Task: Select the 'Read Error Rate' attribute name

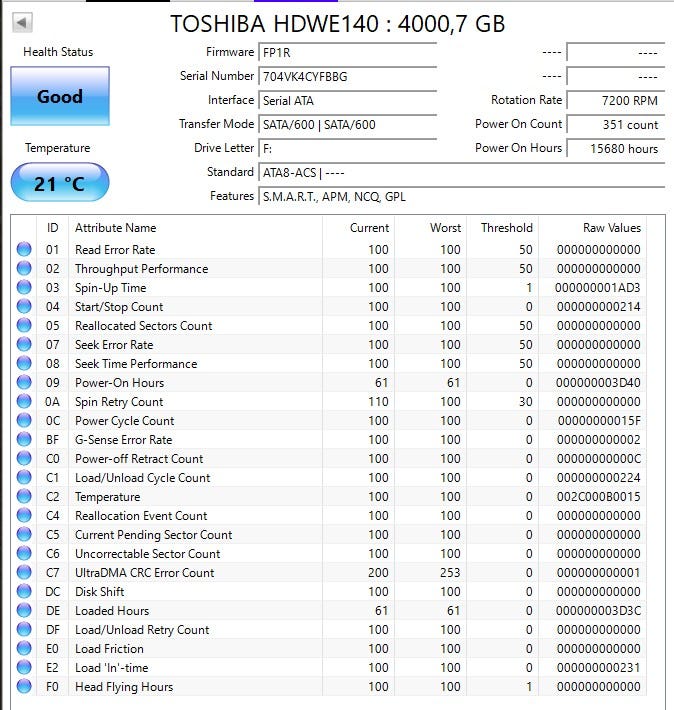Action: [x=115, y=249]
